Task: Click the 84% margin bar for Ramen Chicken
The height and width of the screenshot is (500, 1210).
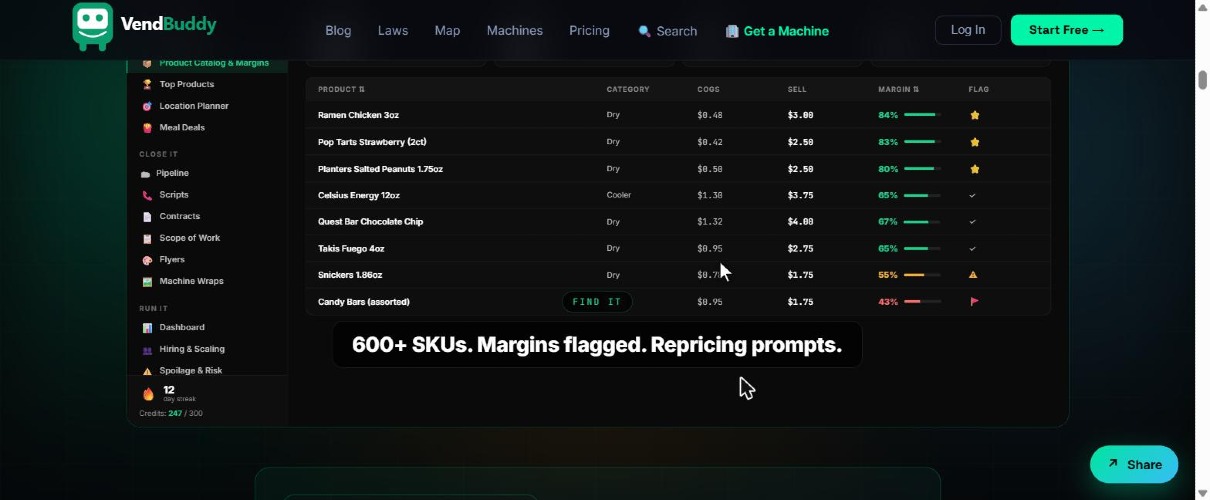Action: 922,115
